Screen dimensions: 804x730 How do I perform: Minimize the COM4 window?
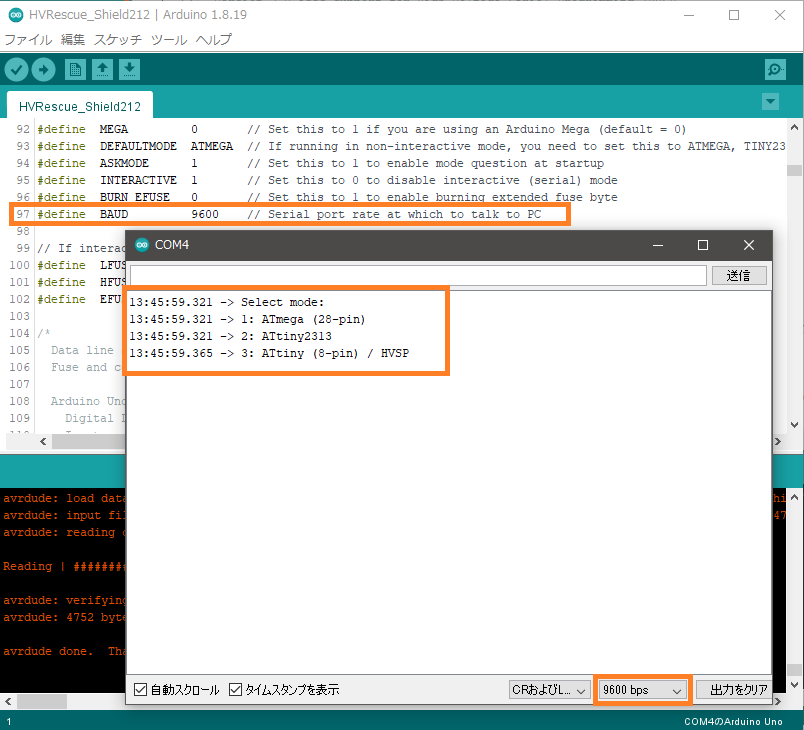pos(658,245)
